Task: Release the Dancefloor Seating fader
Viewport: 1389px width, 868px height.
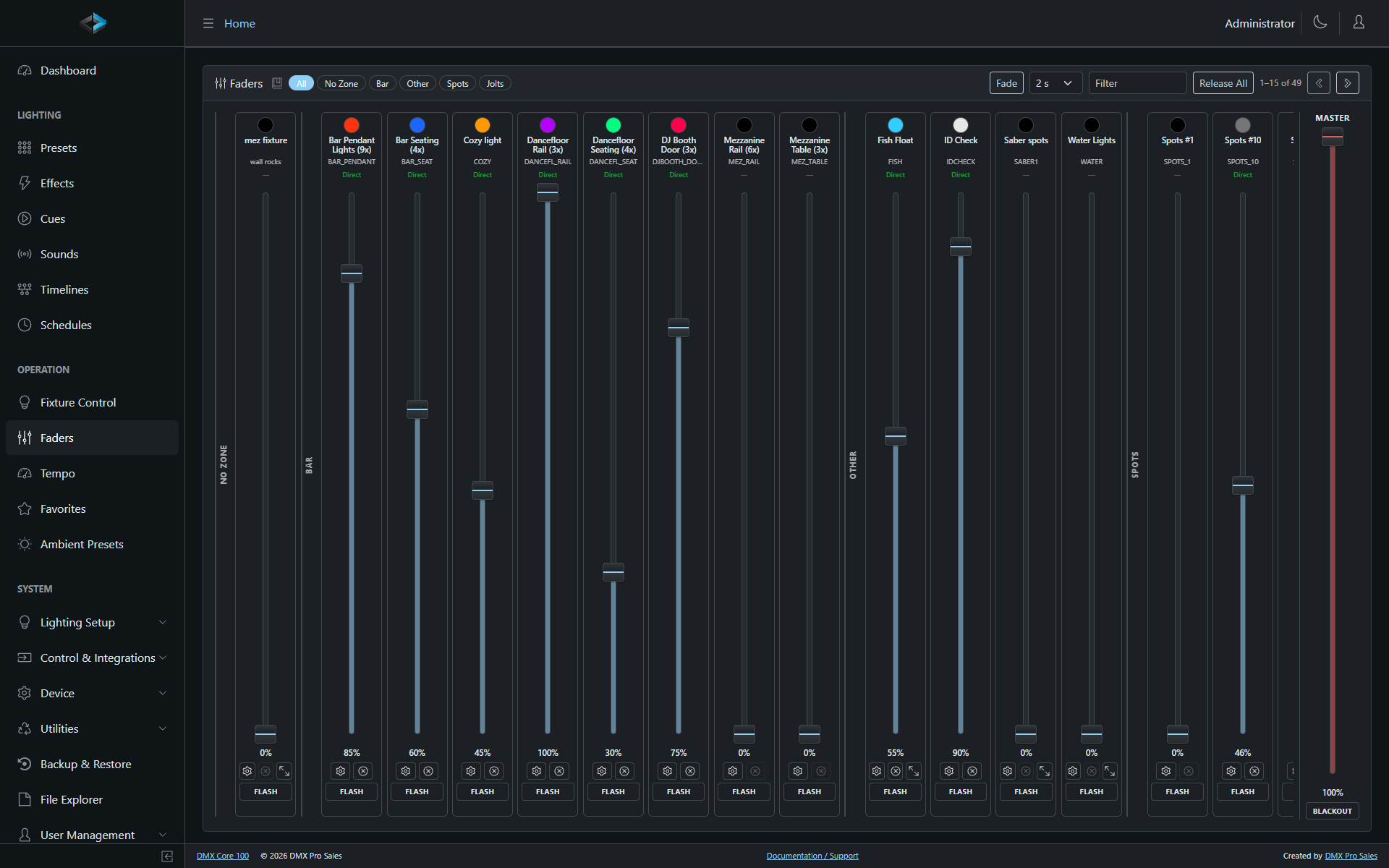Action: (624, 771)
